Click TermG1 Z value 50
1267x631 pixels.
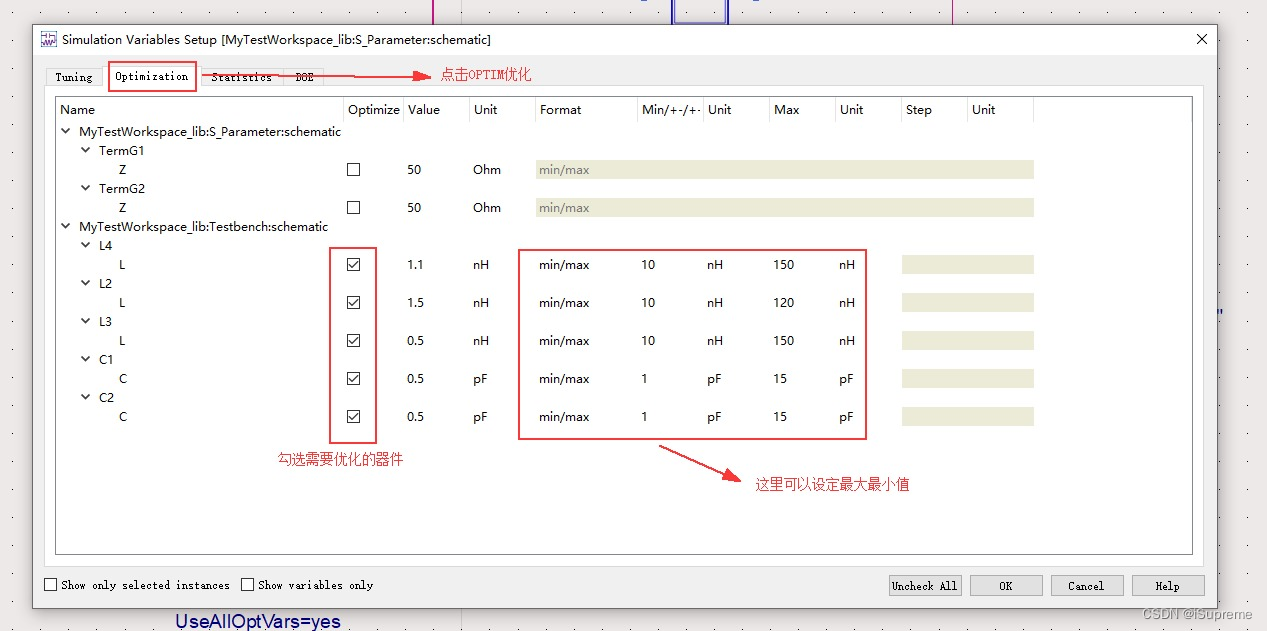[x=414, y=170]
